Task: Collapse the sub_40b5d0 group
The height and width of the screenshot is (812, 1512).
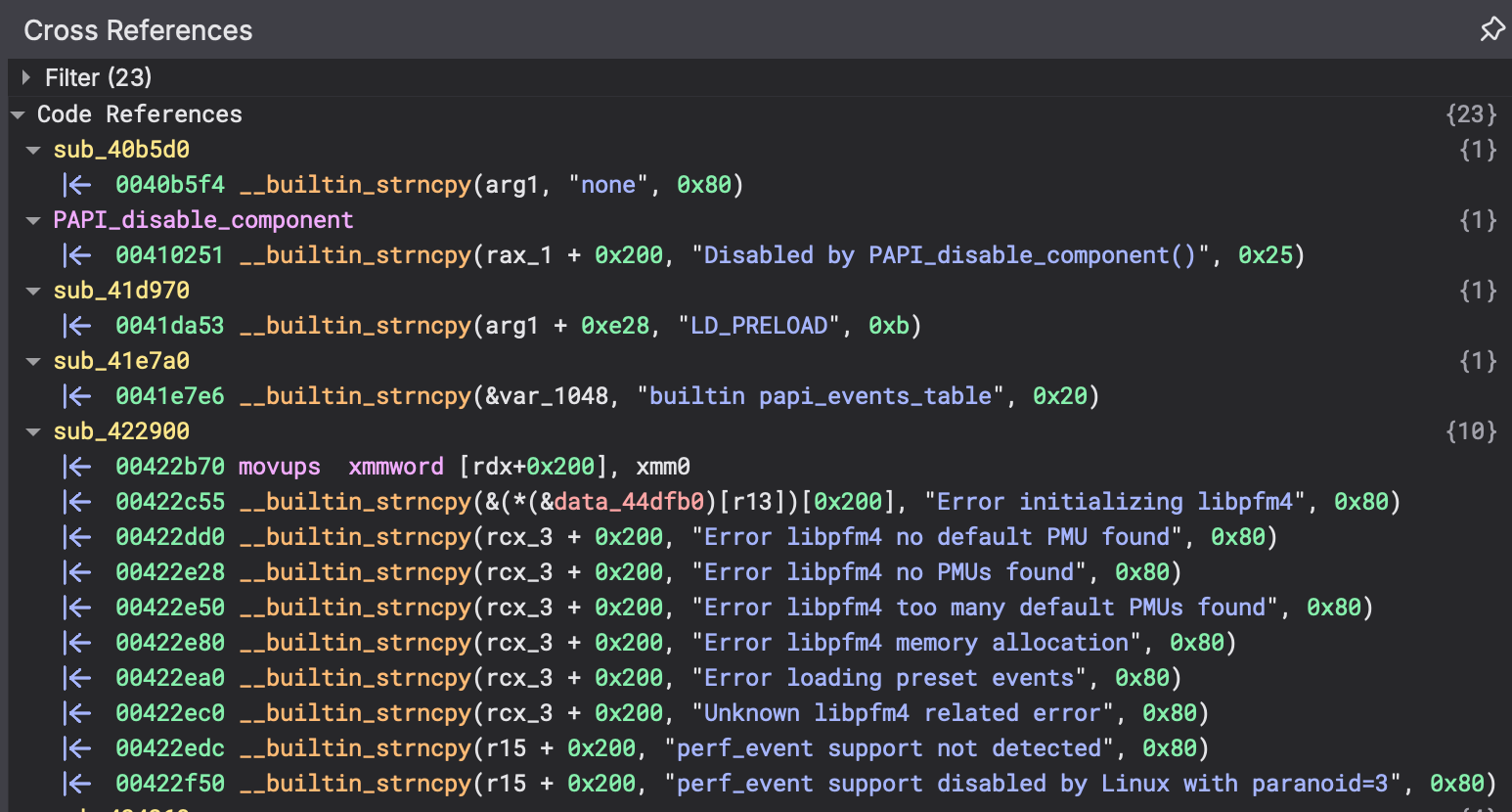Action: [32, 149]
